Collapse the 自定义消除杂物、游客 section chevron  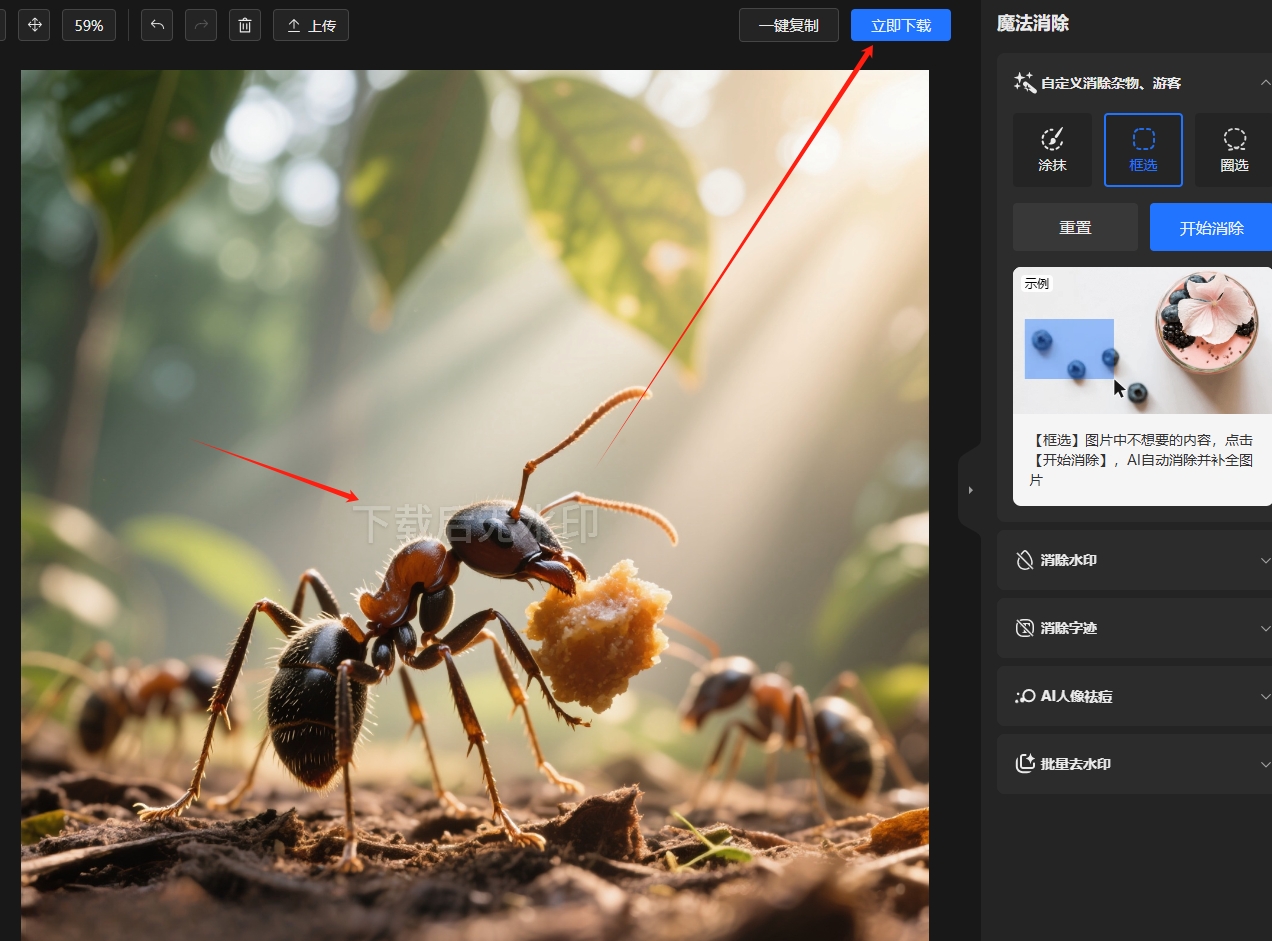click(x=1265, y=83)
